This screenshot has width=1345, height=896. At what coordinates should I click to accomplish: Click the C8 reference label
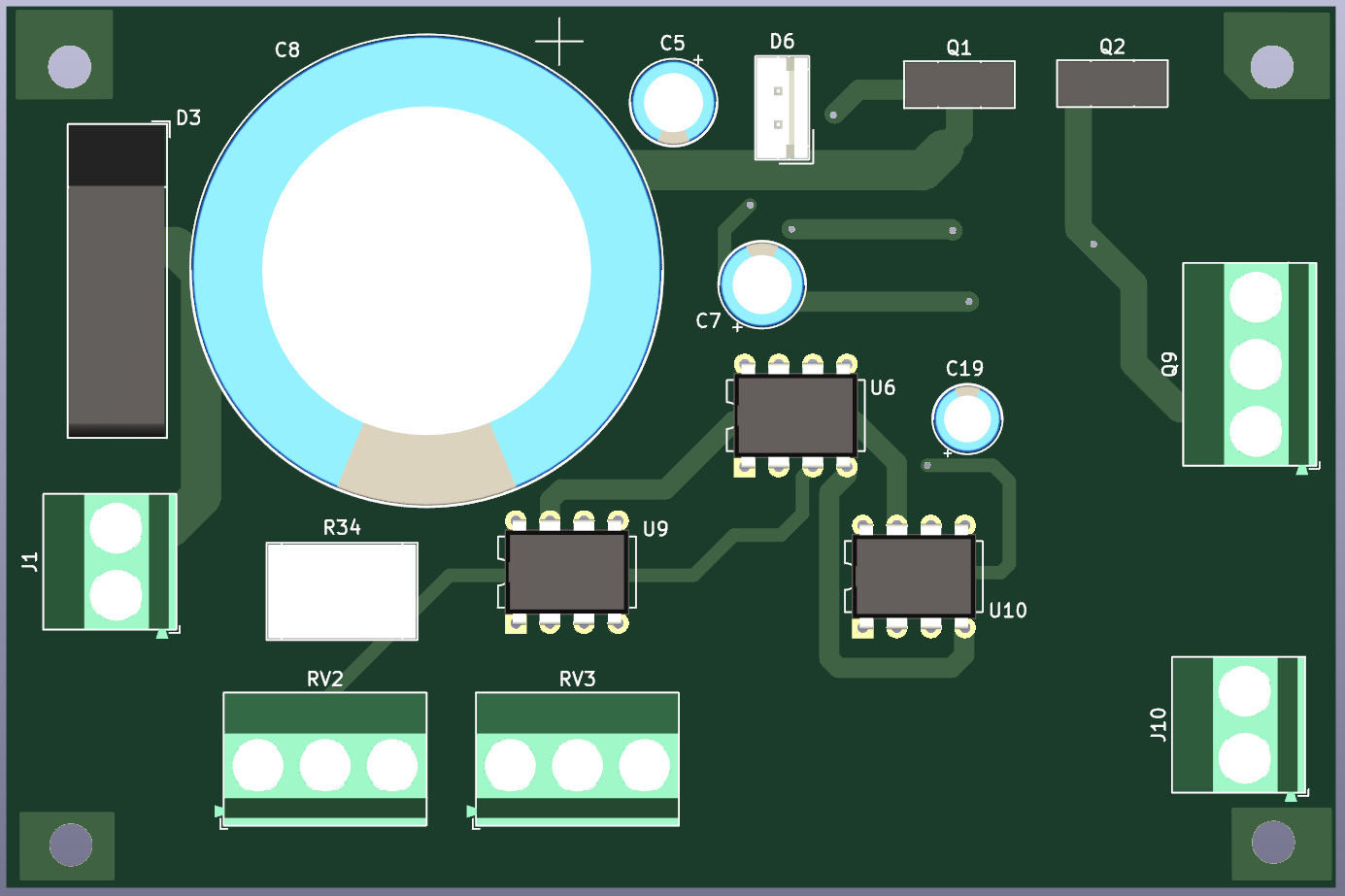tap(287, 50)
